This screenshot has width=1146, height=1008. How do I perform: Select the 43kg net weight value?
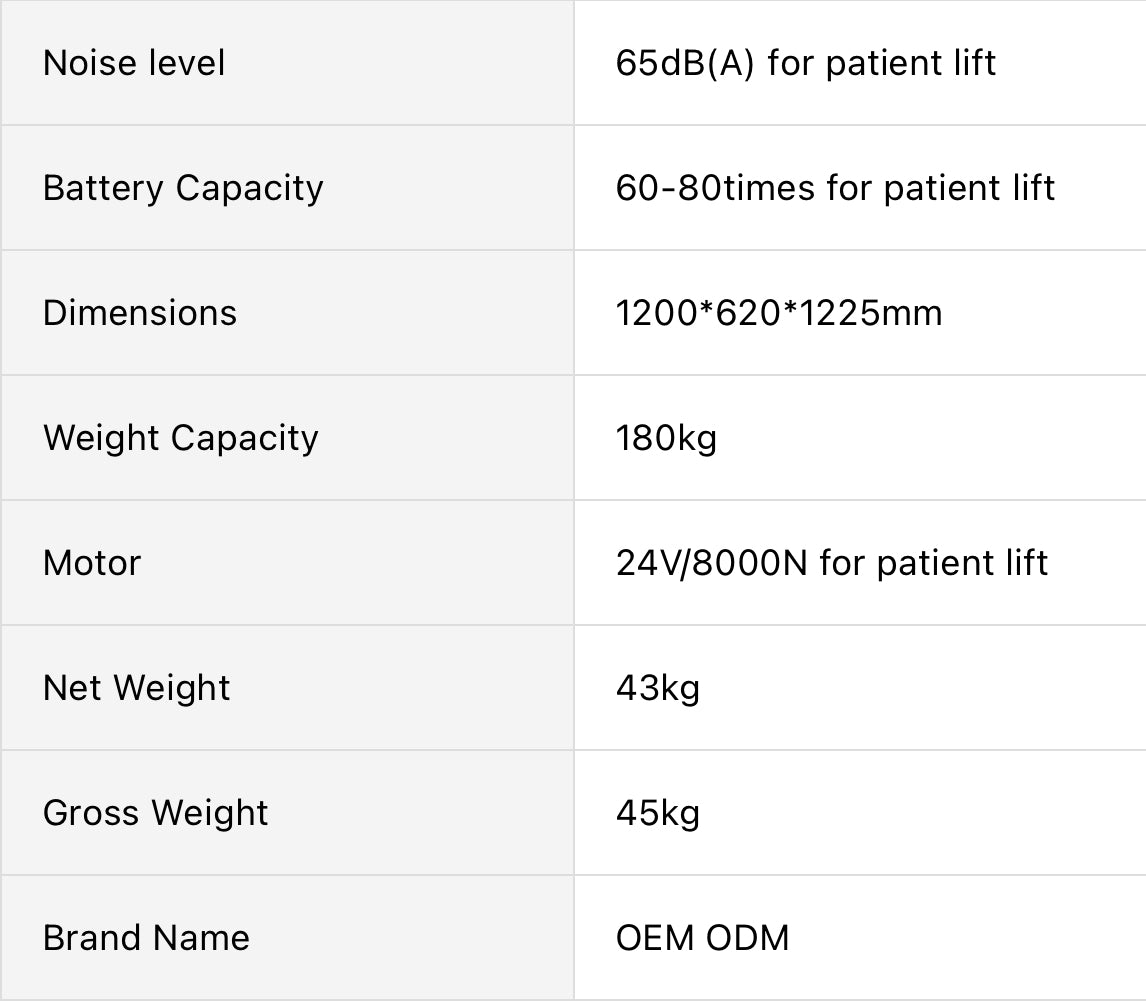(658, 688)
